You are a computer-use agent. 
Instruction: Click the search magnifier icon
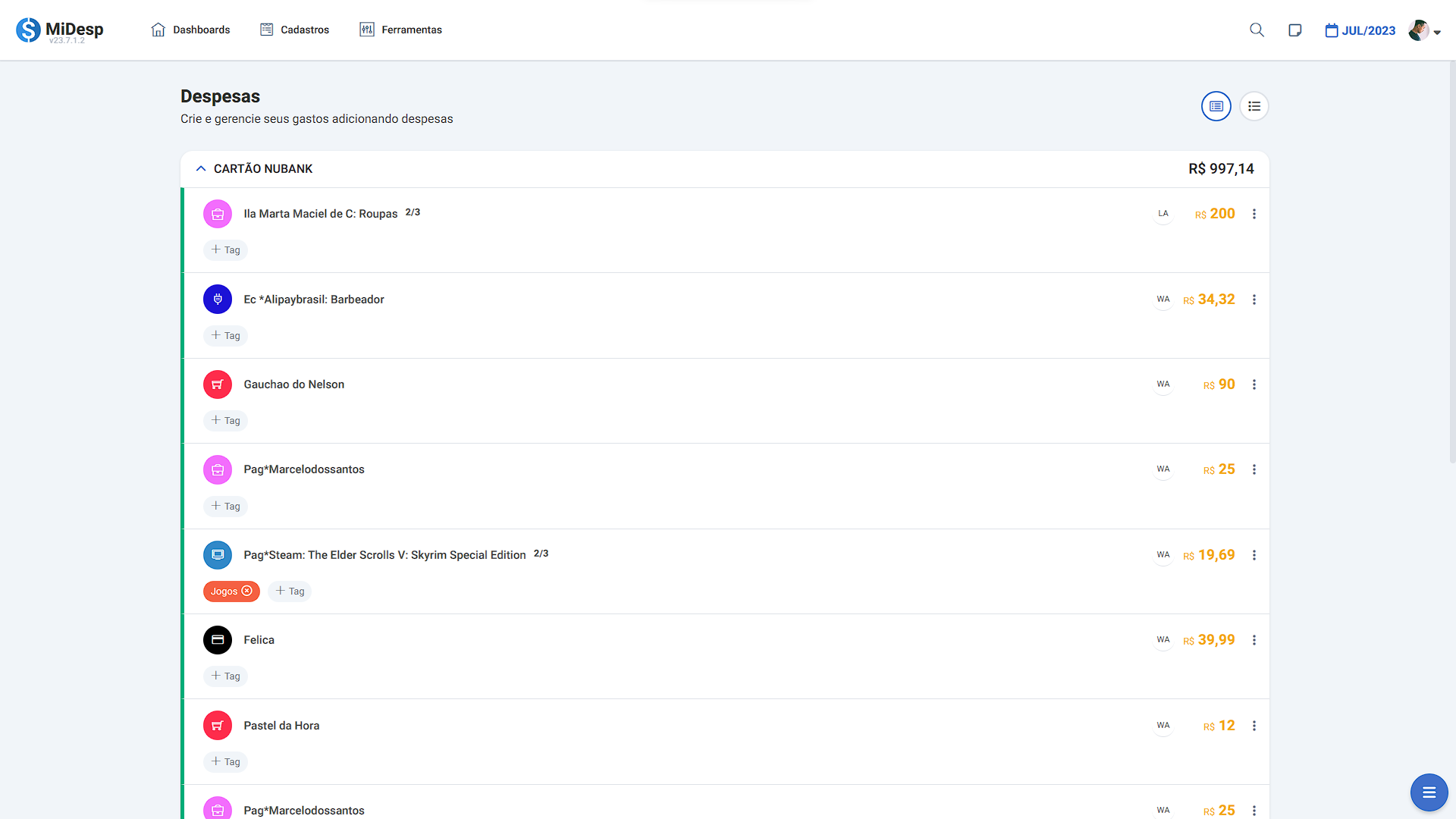pyautogui.click(x=1257, y=30)
